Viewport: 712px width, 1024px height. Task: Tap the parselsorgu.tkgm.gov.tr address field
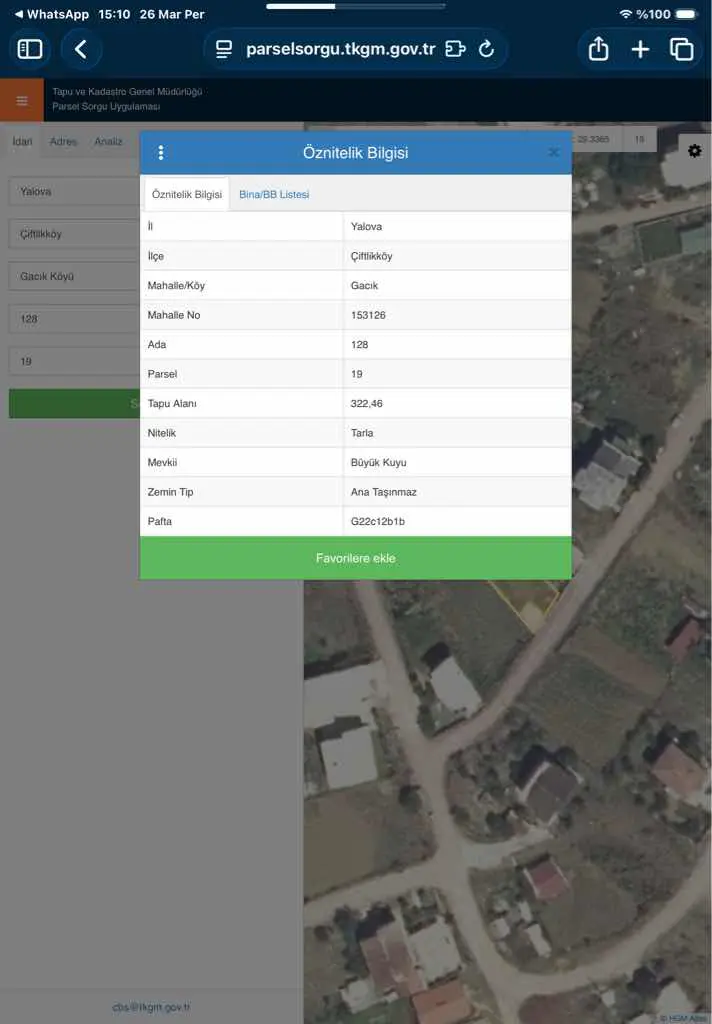click(340, 49)
